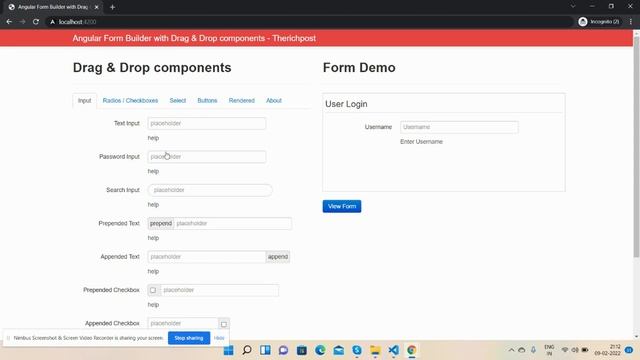Viewport: 640px width, 360px height.
Task: Click the OneDrive cloud tray icon
Action: click(522, 350)
